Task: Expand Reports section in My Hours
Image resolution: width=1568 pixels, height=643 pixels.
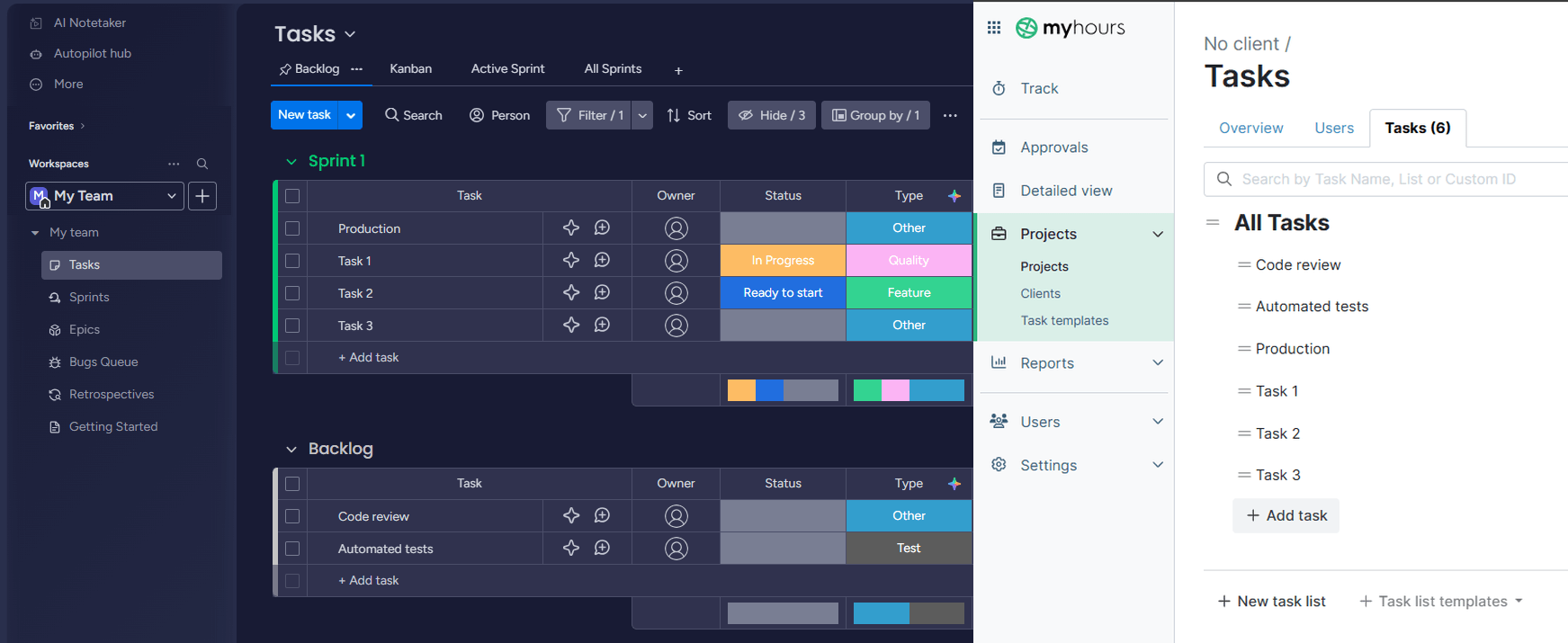Action: 1158,362
